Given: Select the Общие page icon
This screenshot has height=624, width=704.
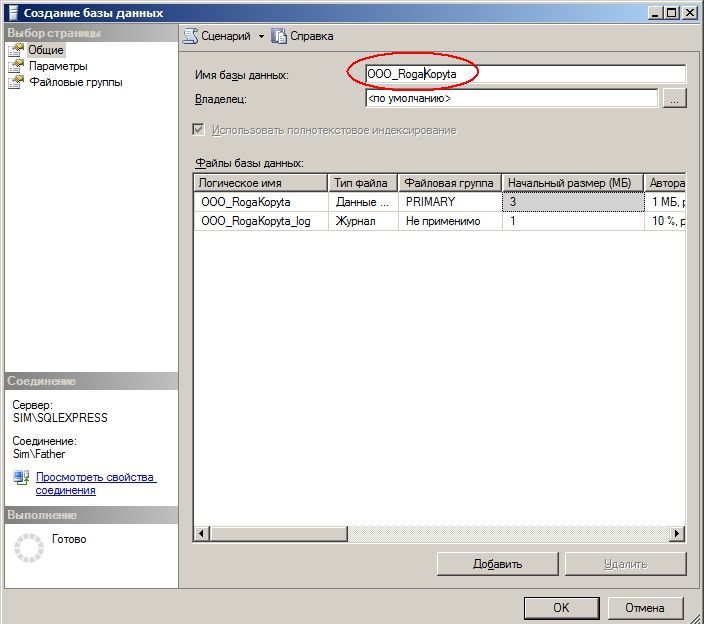Looking at the screenshot, I should (16, 50).
